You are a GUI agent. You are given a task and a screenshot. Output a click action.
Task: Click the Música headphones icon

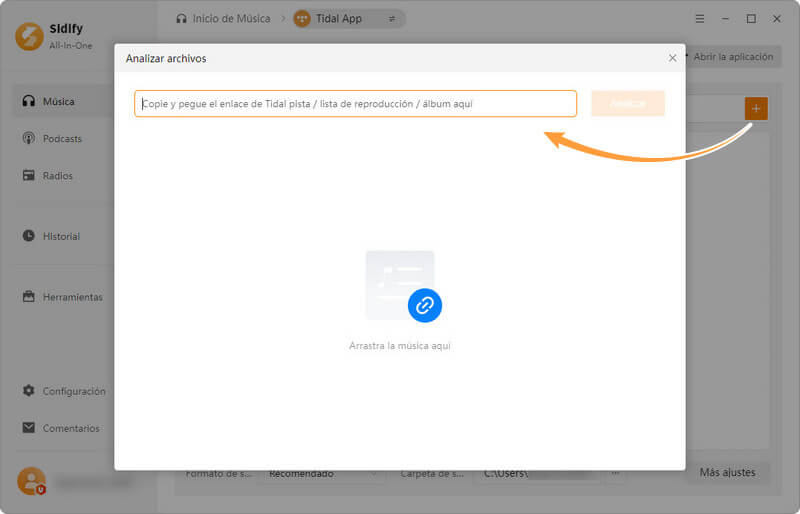(29, 101)
